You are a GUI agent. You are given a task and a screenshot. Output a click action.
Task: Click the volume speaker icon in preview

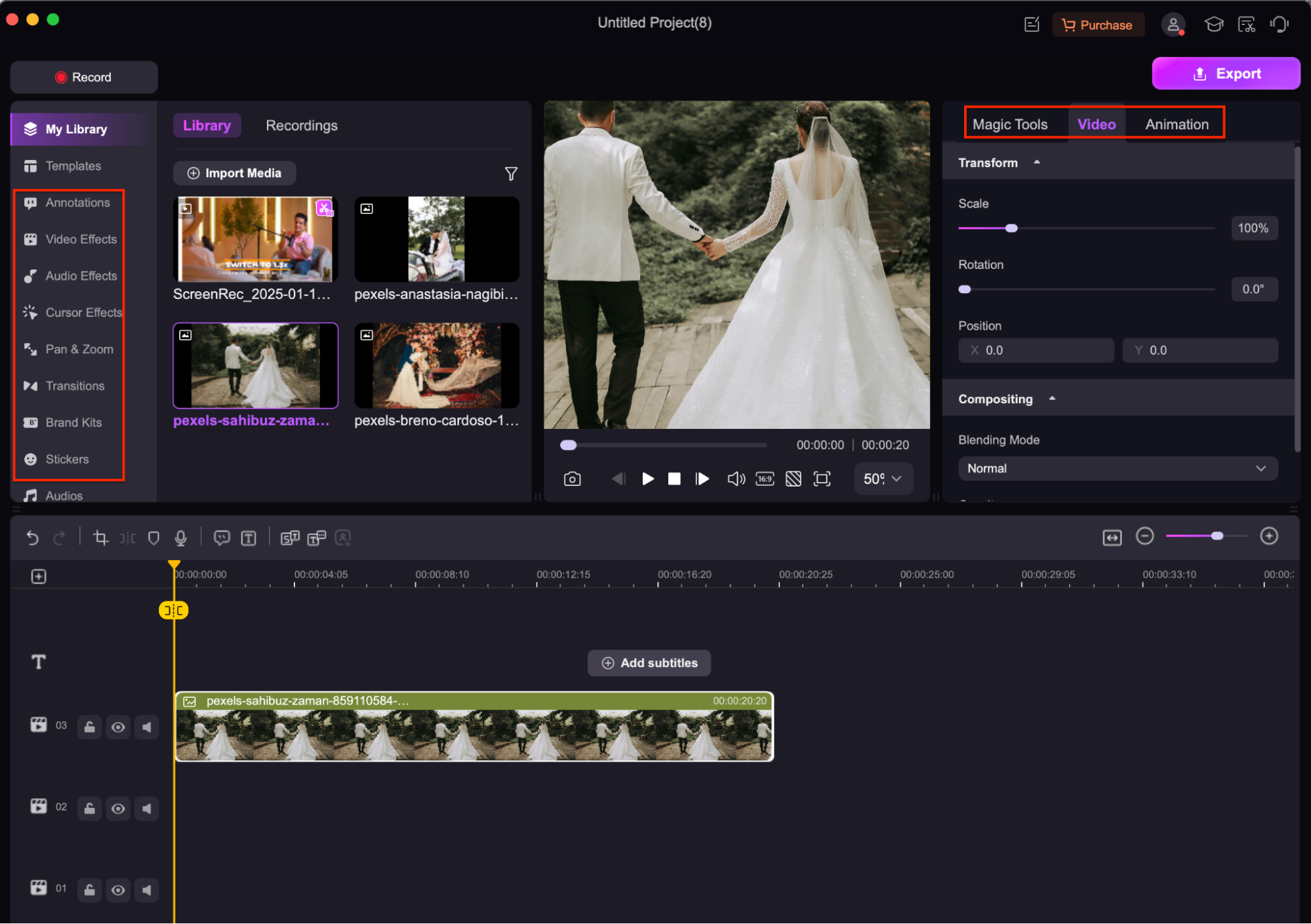(x=736, y=479)
